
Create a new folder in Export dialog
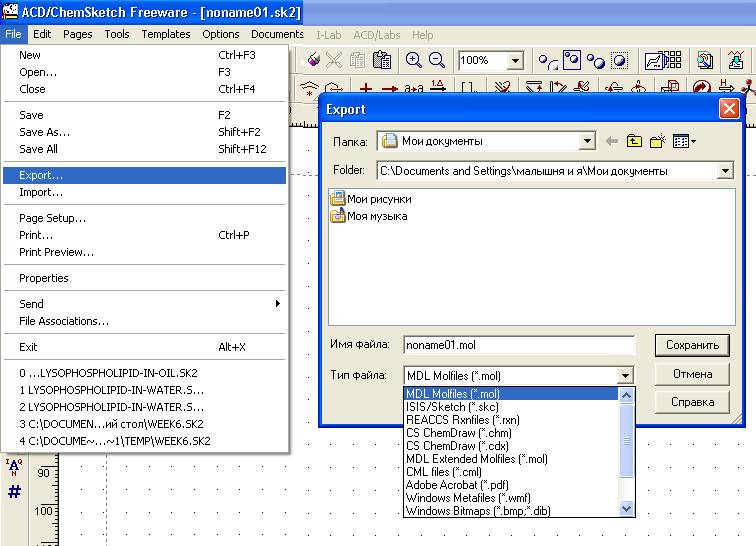(658, 141)
